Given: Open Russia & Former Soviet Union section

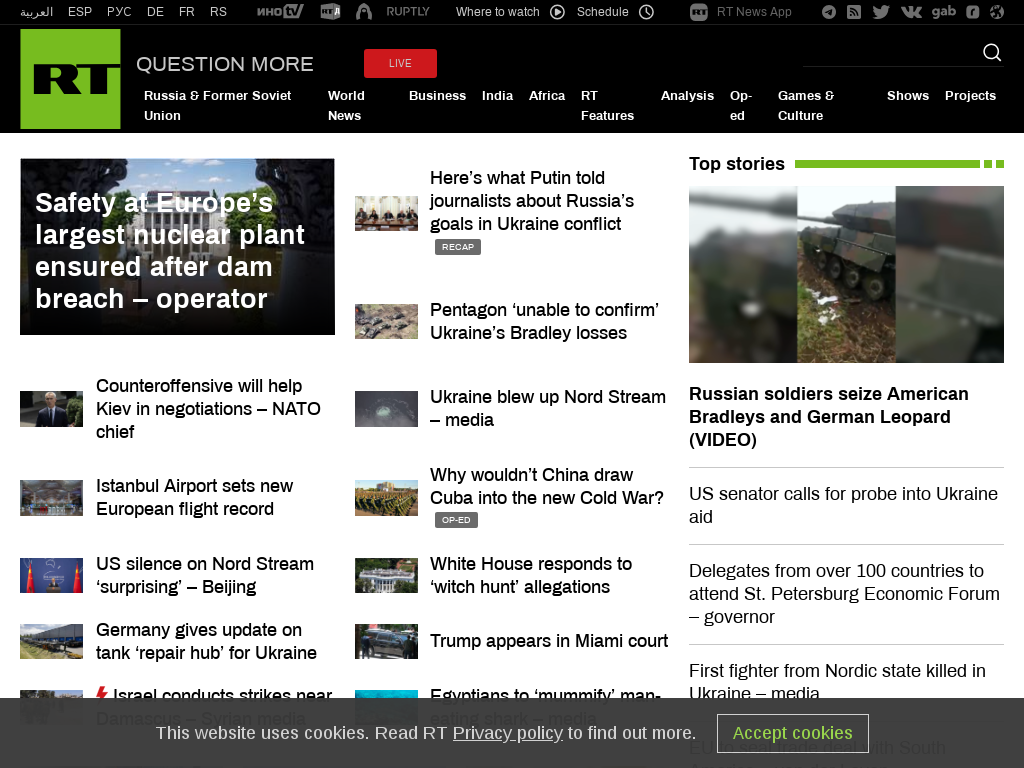Looking at the screenshot, I should coord(217,105).
